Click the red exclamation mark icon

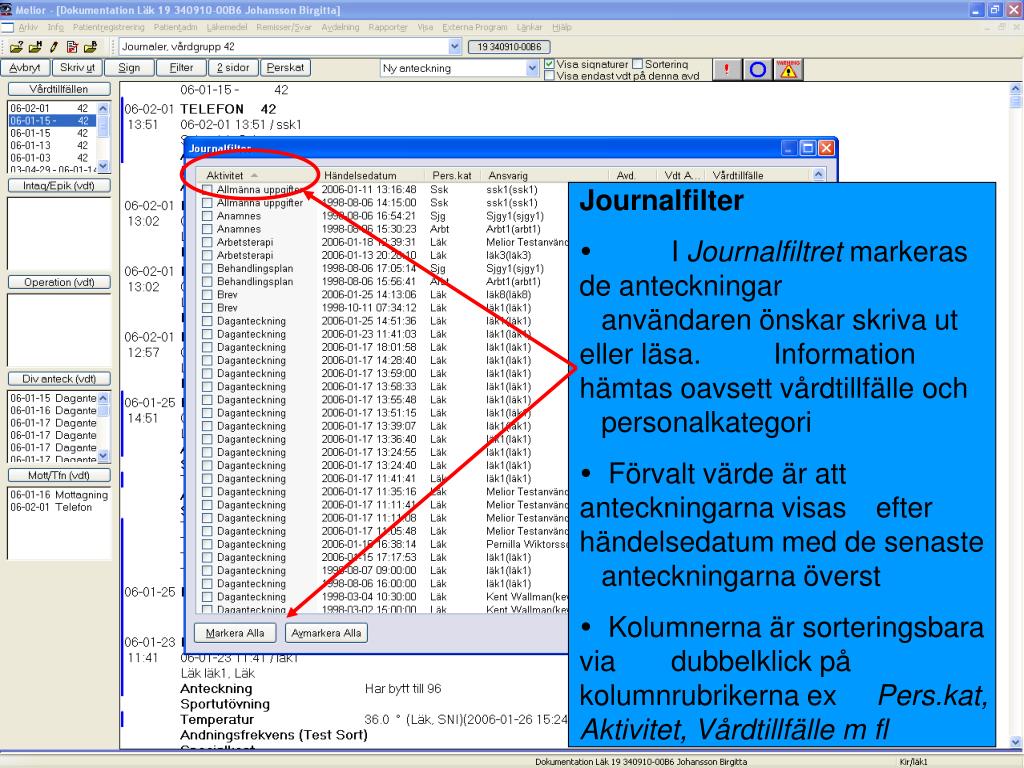pos(727,69)
